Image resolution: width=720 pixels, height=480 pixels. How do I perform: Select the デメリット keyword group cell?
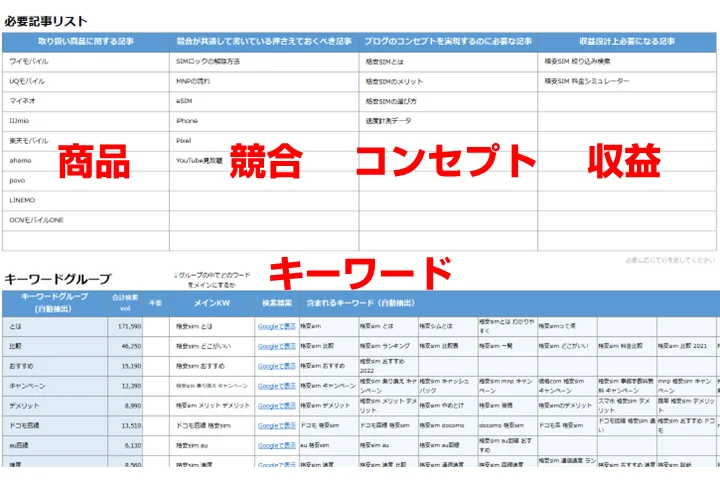(55, 406)
